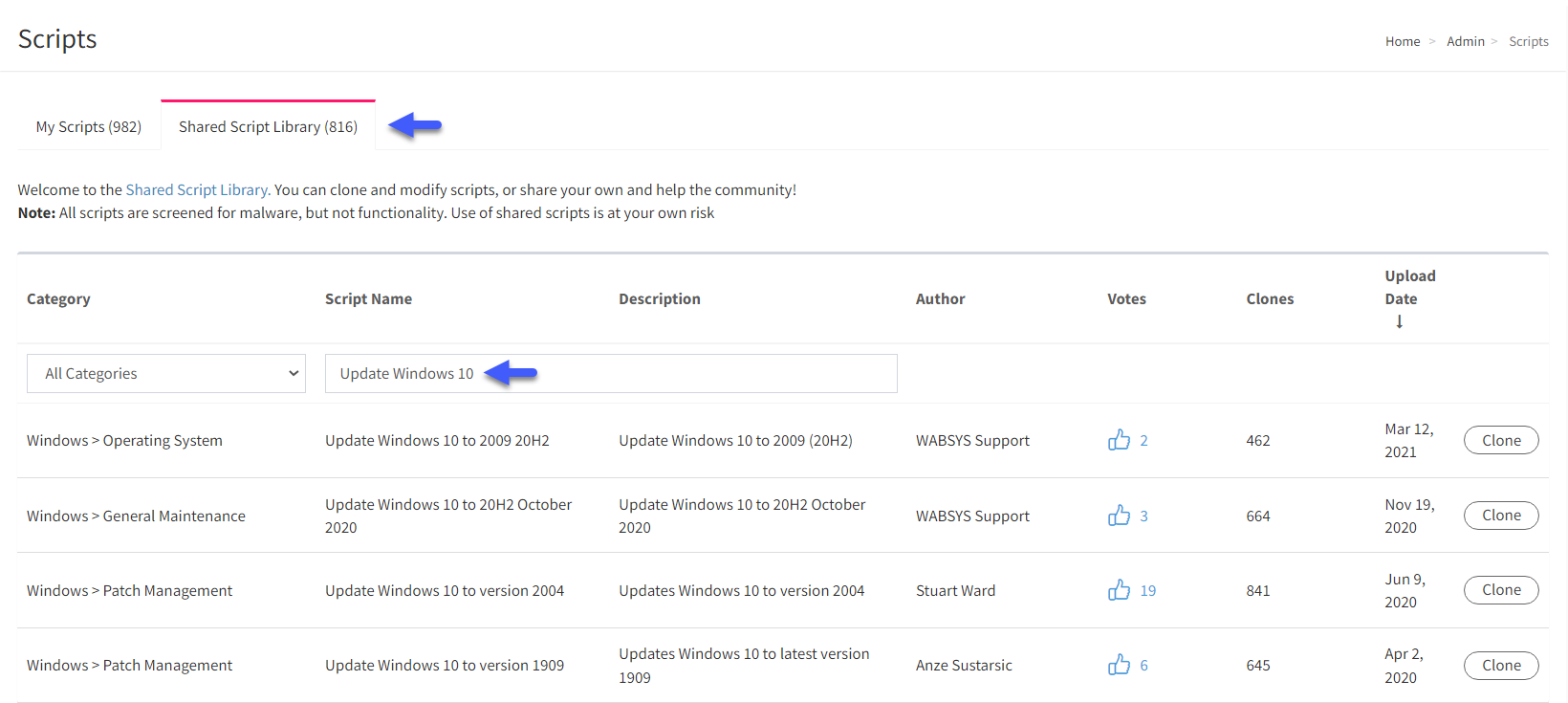Image resolution: width=1568 pixels, height=703 pixels.
Task: Click clone count 841
Action: (1258, 590)
